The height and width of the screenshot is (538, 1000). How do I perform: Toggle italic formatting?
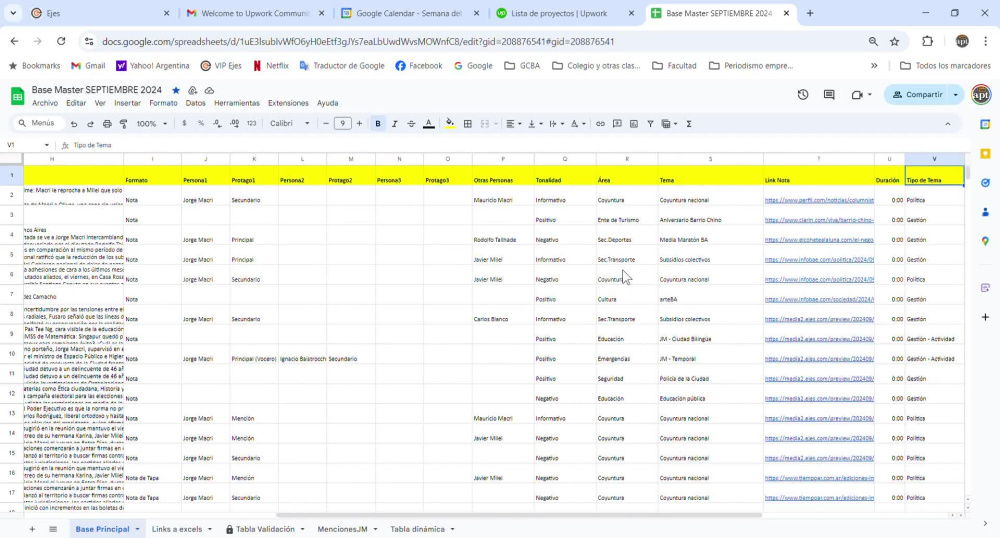tap(395, 124)
